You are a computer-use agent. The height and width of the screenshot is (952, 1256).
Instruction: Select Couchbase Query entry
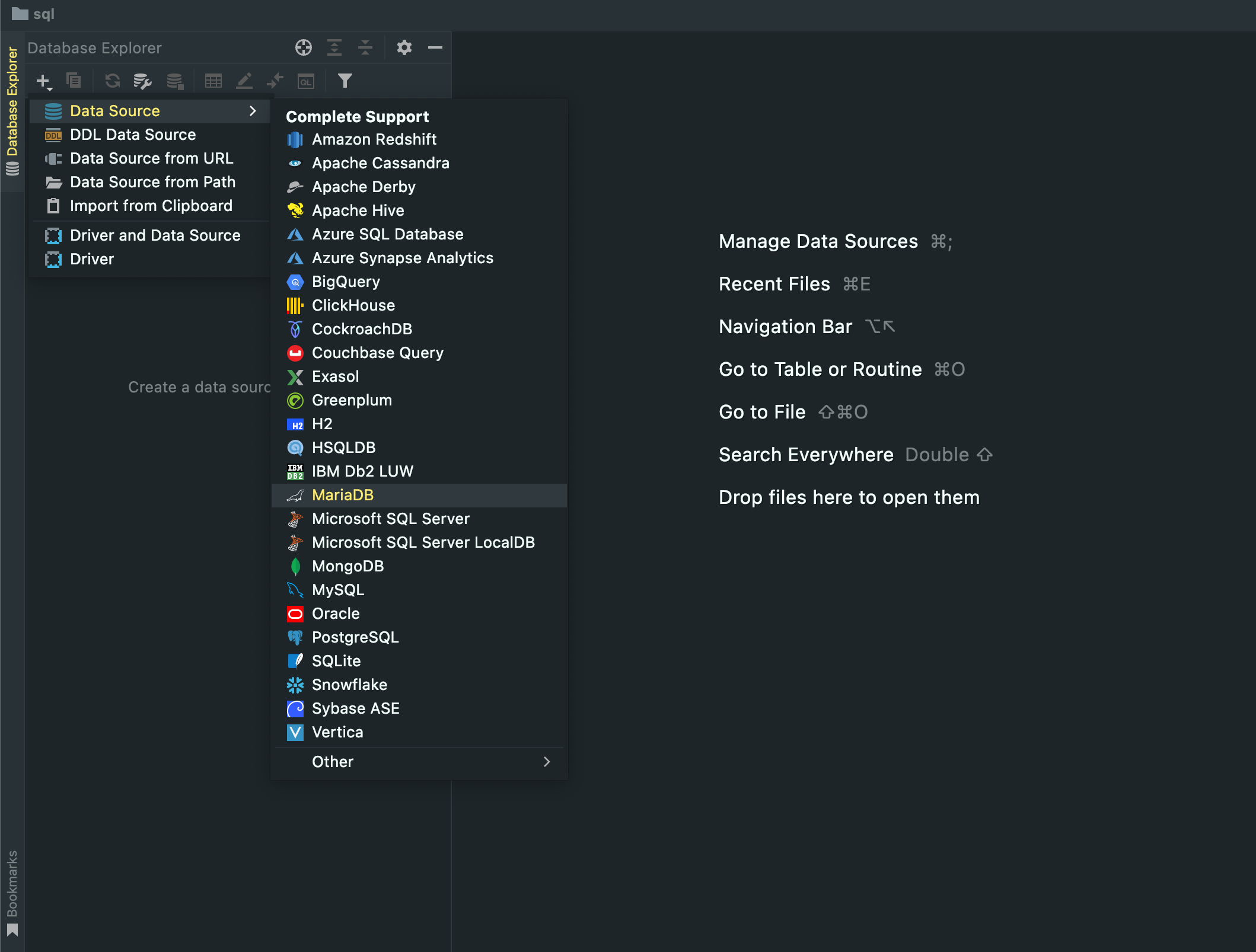coord(419,353)
